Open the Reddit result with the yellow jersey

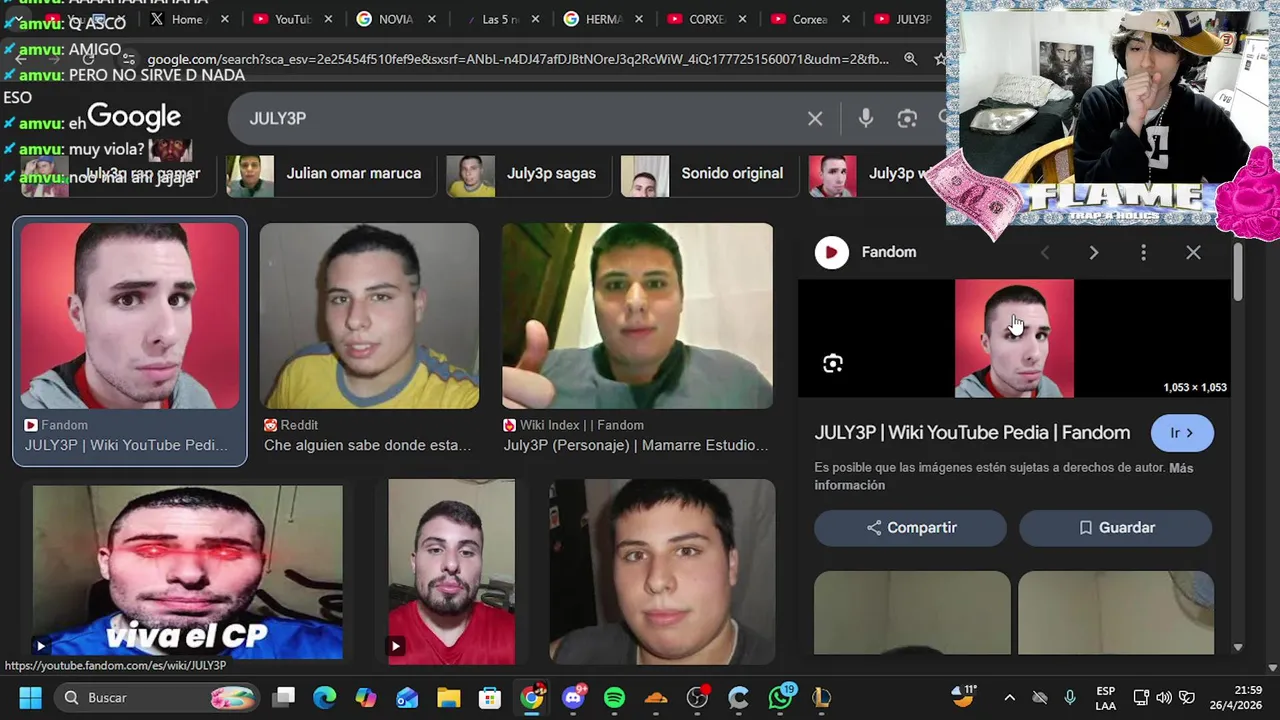click(369, 315)
